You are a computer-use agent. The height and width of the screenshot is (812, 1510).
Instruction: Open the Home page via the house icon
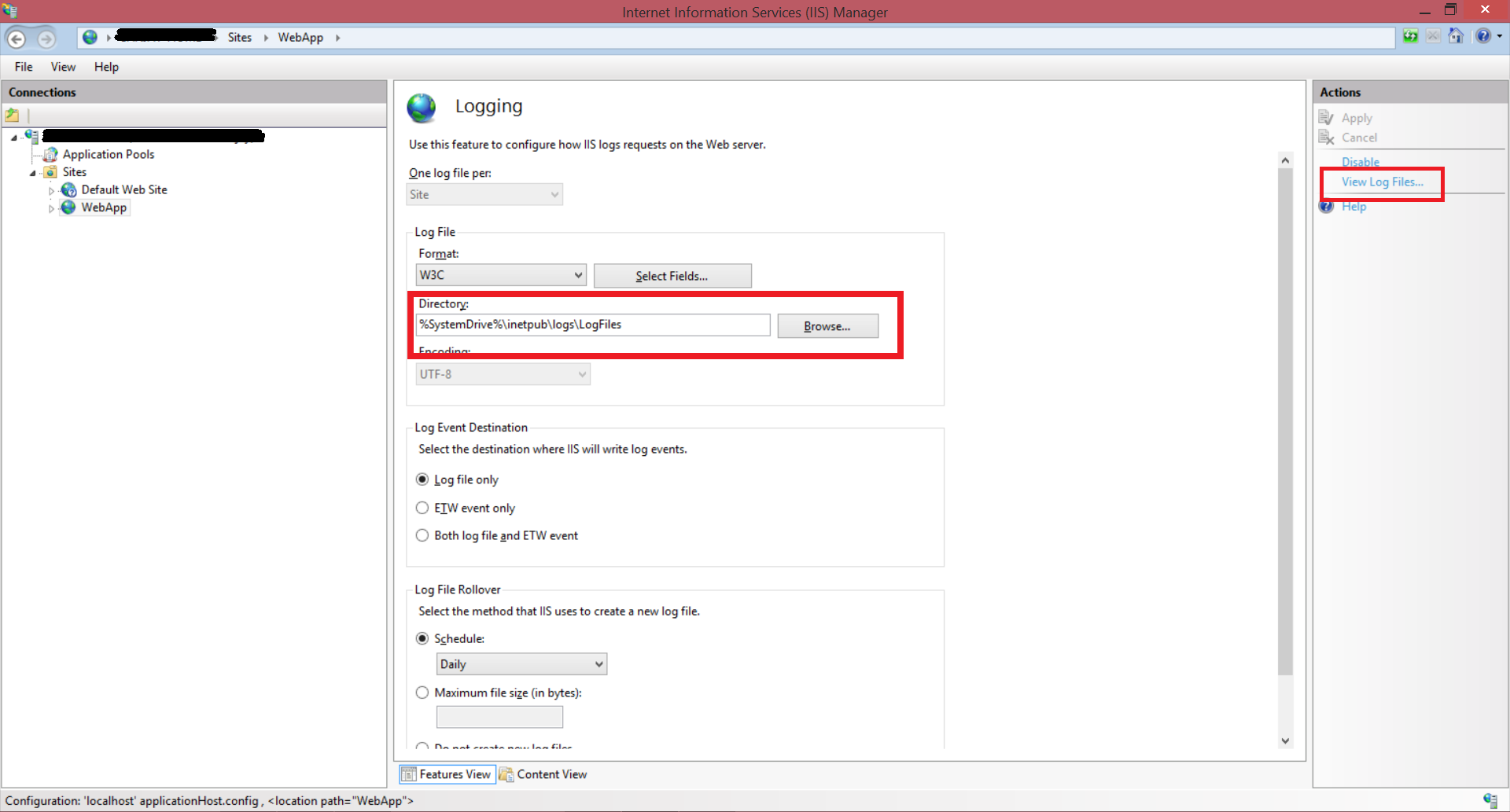tap(1457, 36)
